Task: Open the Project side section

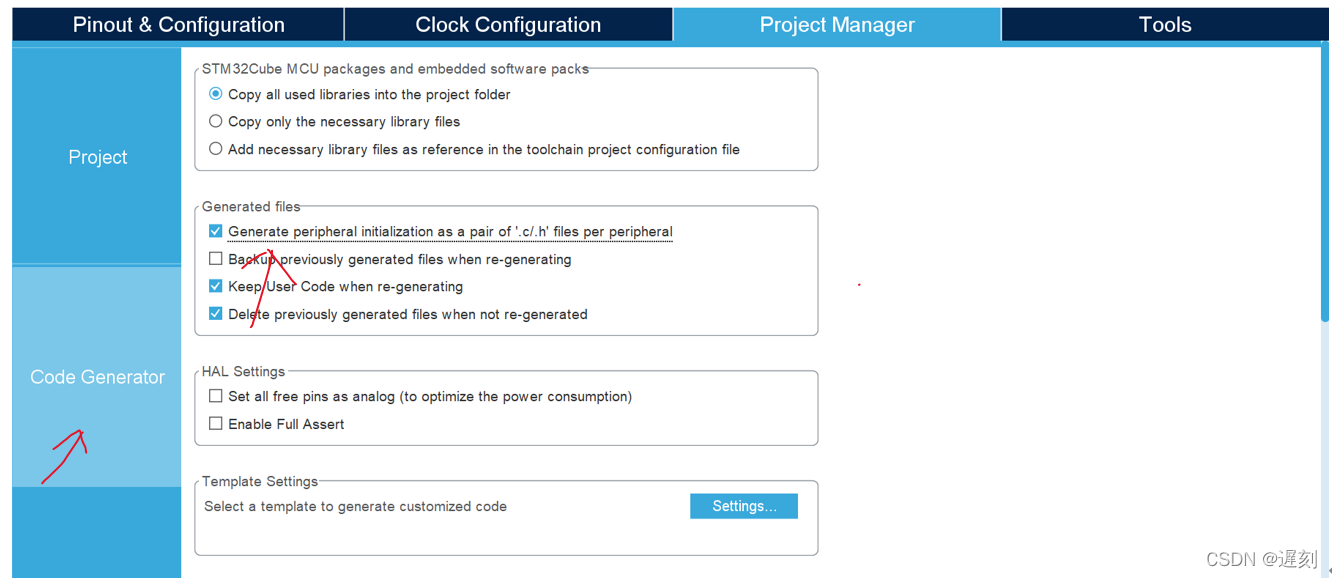Action: (97, 157)
